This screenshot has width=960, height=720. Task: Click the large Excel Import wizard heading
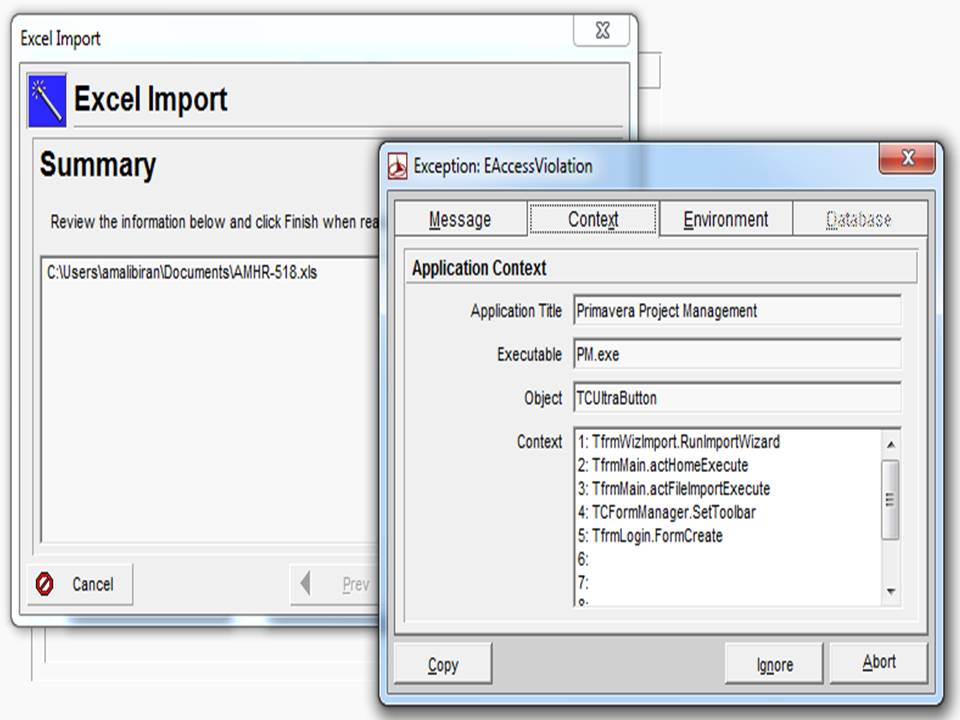pos(151,99)
